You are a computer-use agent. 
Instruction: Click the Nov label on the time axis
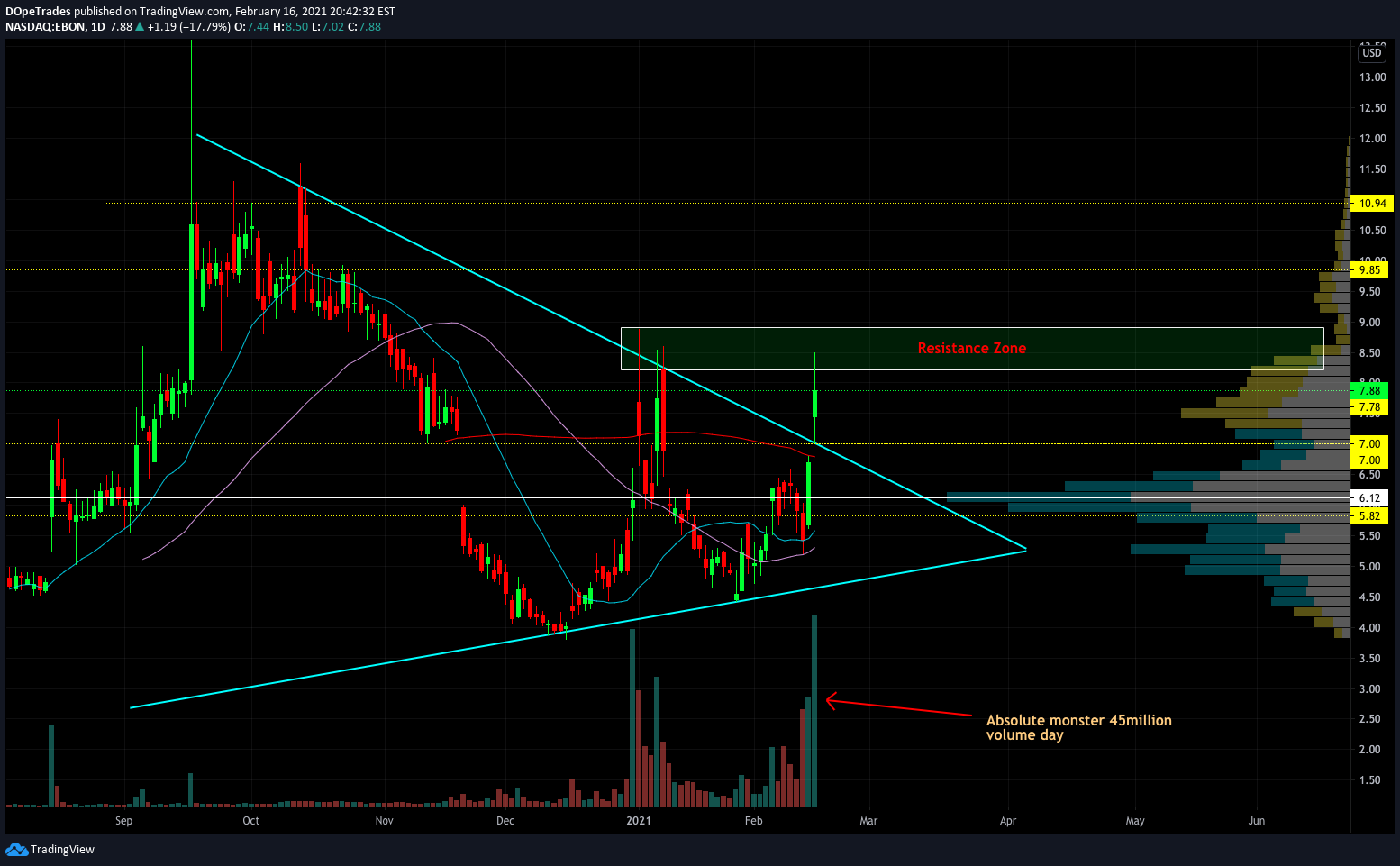[385, 821]
